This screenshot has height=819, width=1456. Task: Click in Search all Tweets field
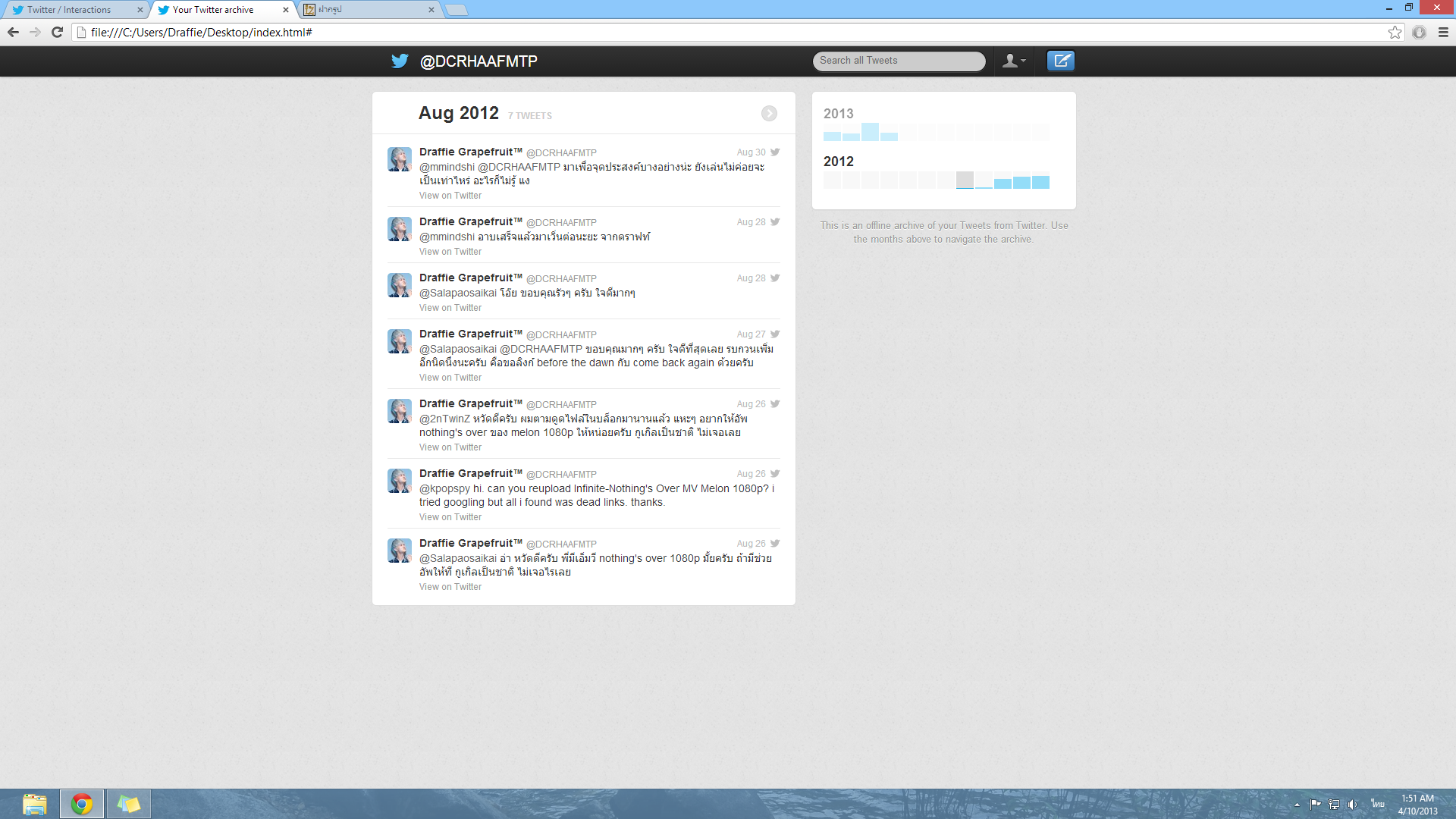[x=899, y=61]
